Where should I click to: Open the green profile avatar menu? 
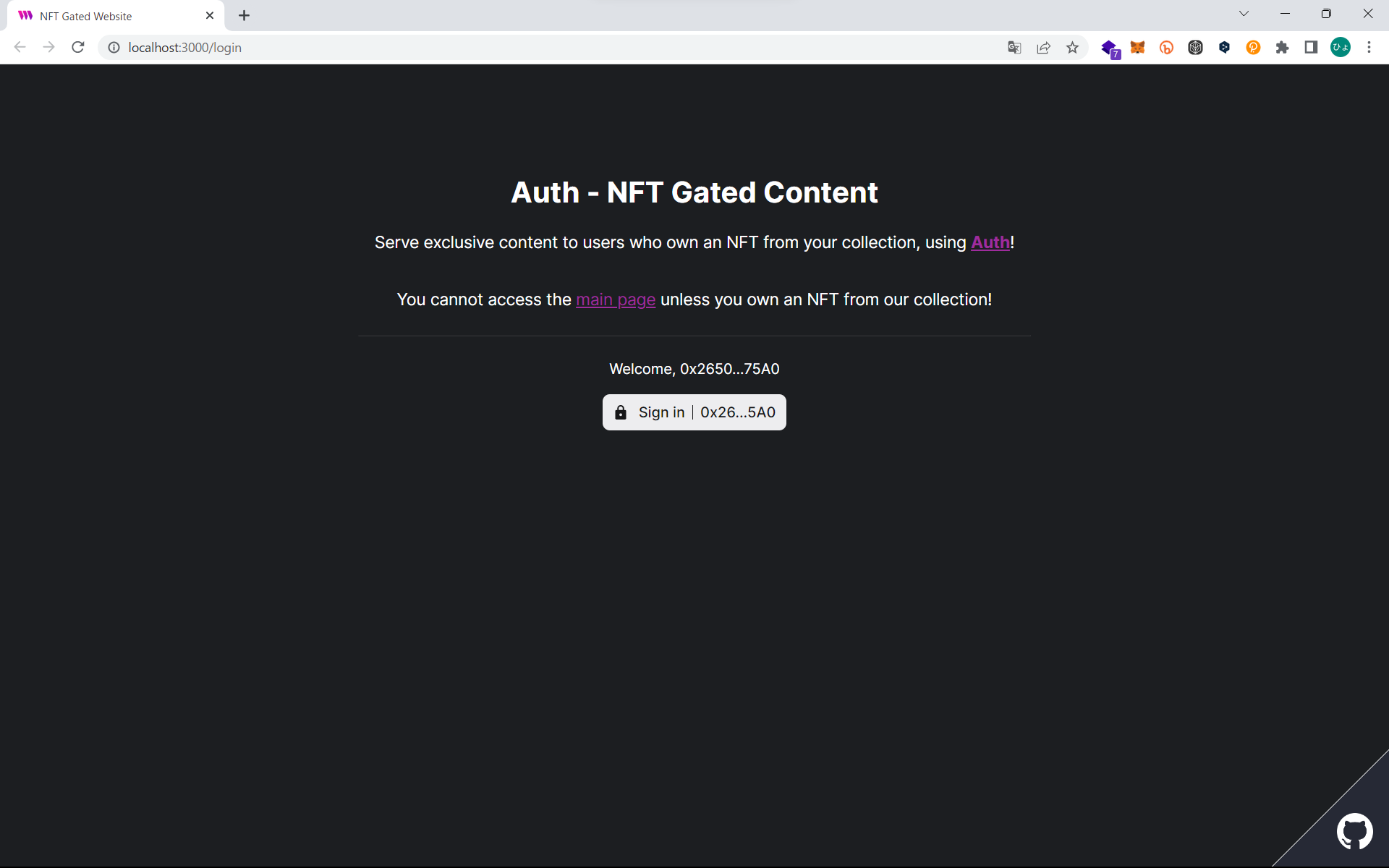click(x=1340, y=48)
